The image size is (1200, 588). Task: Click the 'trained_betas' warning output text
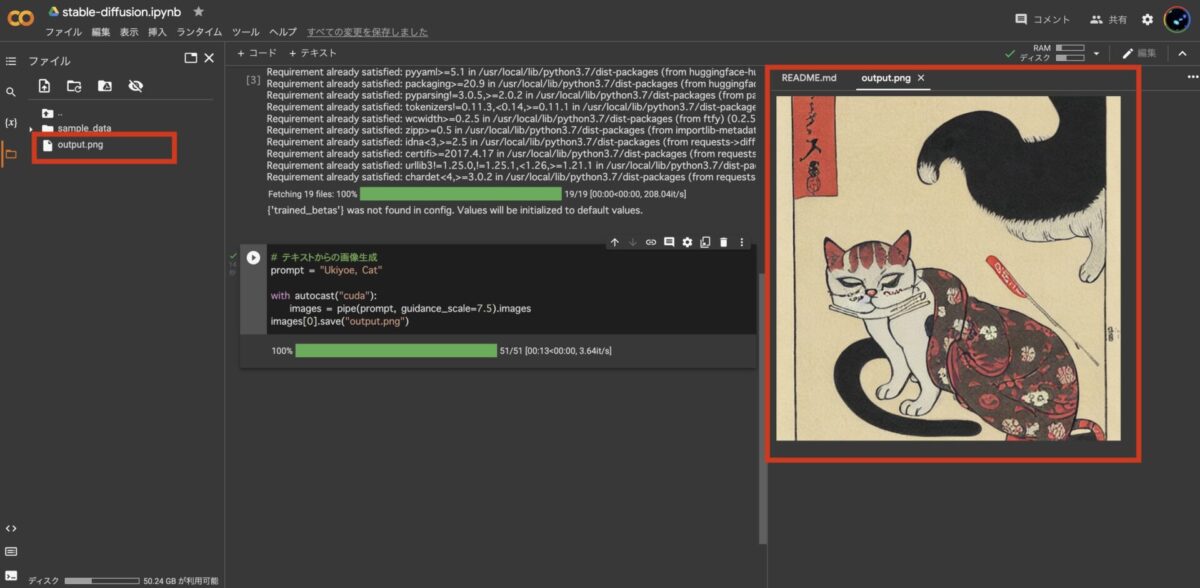tap(454, 210)
